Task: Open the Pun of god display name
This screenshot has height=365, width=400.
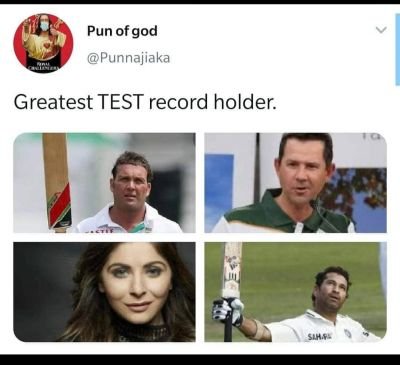Action: [x=122, y=31]
